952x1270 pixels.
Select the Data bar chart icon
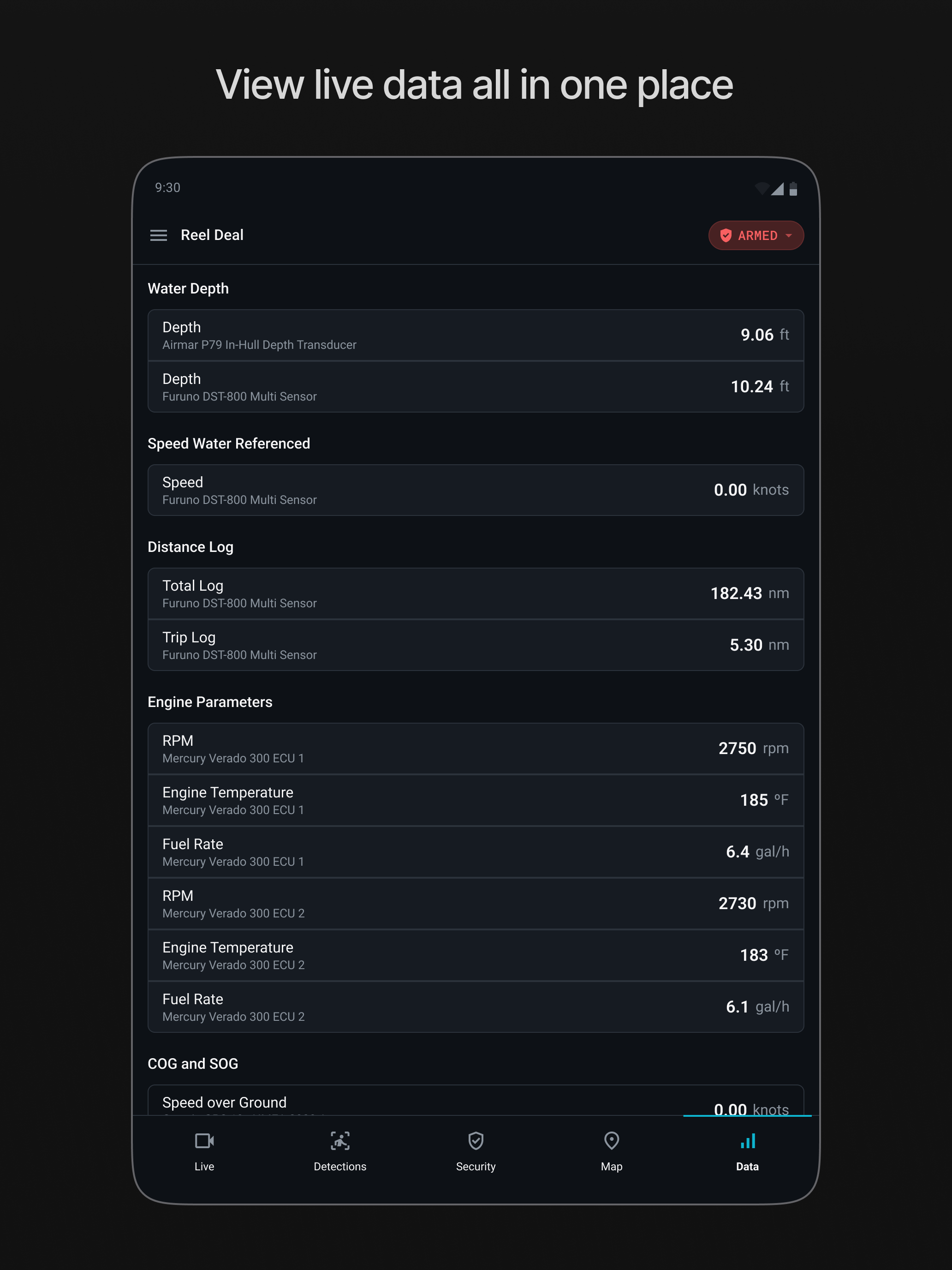coord(748,1140)
